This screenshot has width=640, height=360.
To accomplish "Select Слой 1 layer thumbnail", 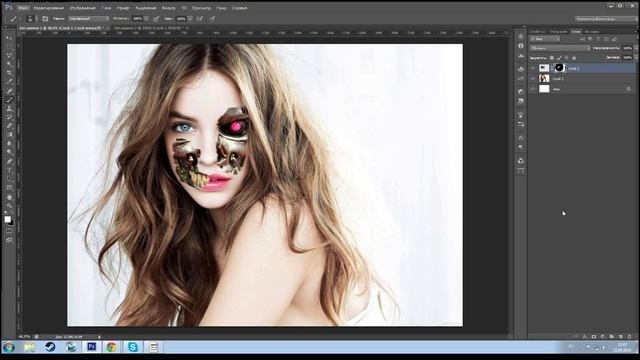I will coord(544,78).
